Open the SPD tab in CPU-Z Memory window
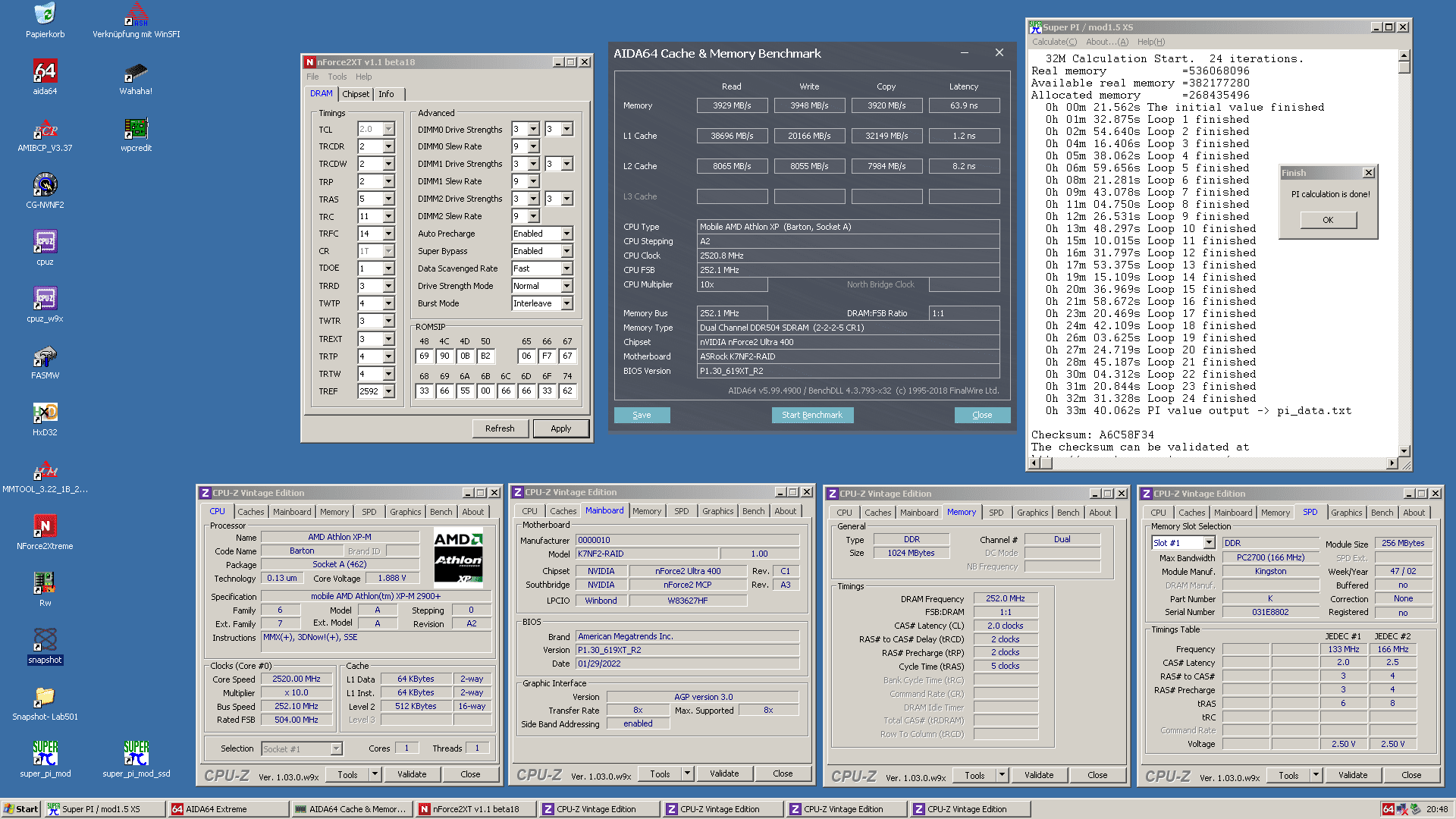1456x819 pixels. [x=996, y=513]
